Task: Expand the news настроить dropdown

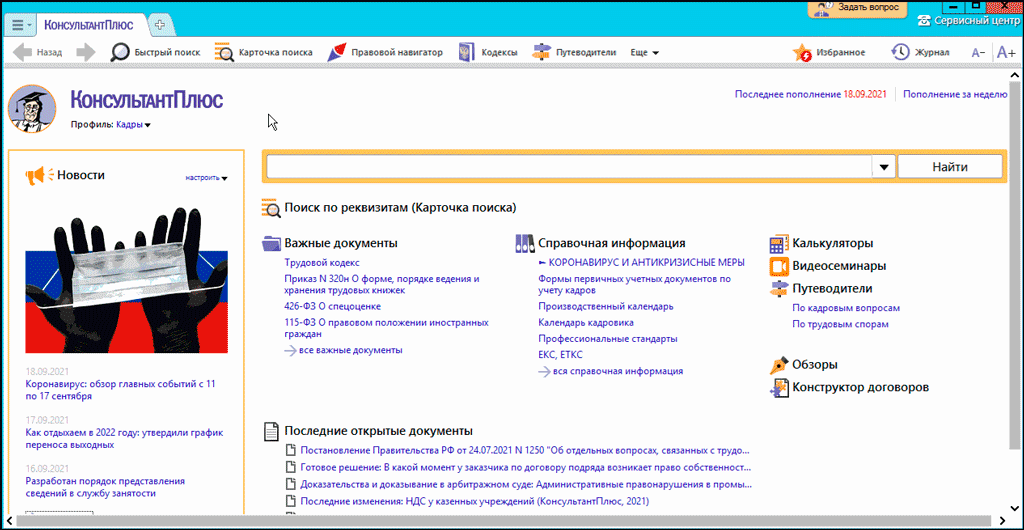Action: click(206, 178)
